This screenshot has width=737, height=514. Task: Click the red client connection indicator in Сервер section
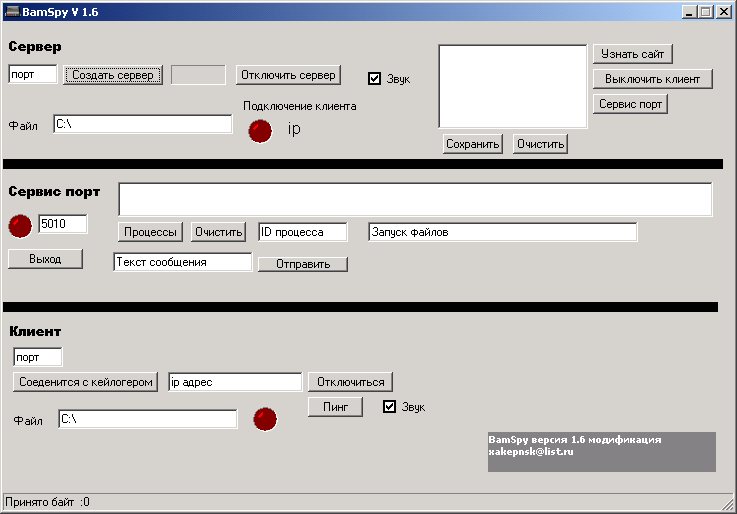pos(260,131)
